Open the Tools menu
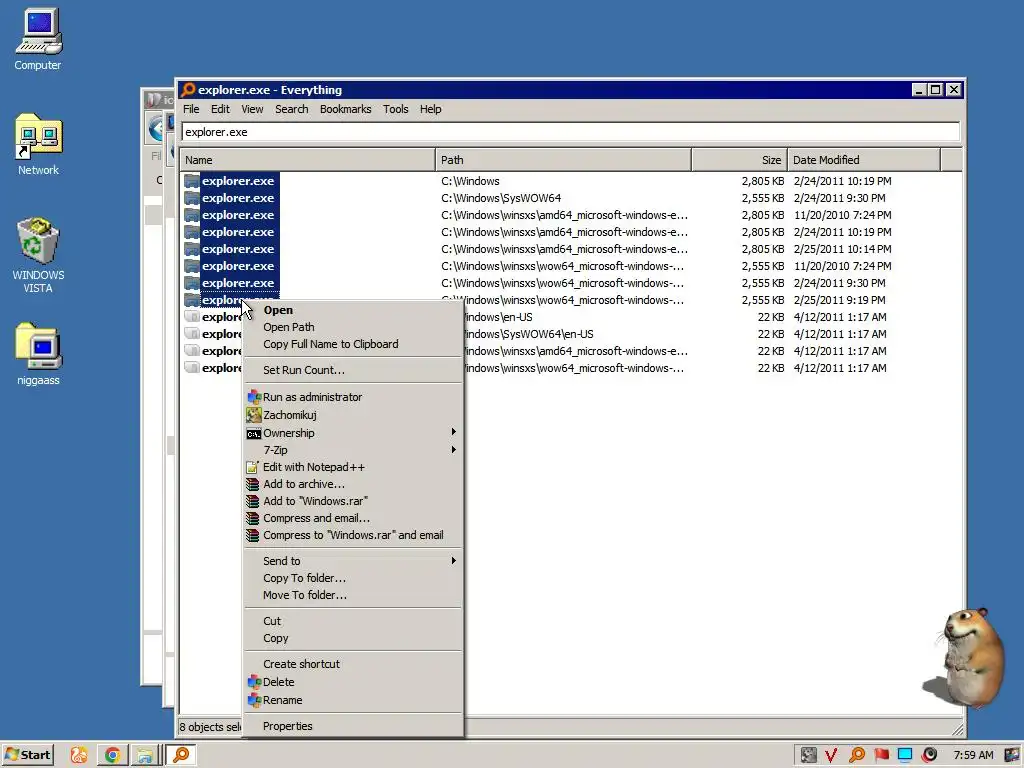The height and width of the screenshot is (768, 1024). coord(396,109)
